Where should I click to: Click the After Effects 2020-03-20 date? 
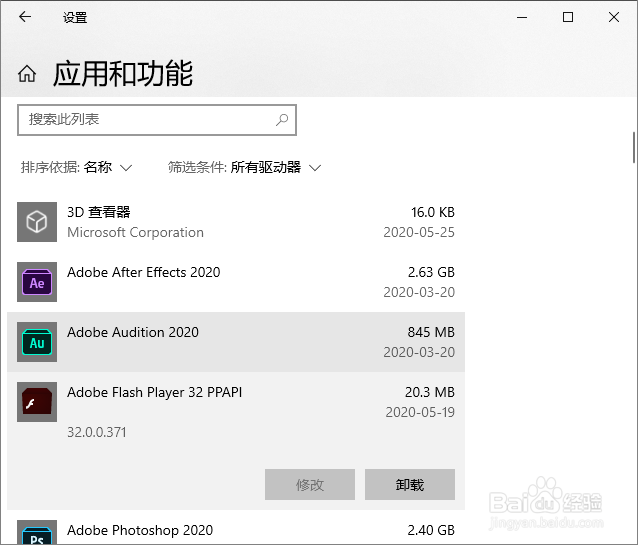click(x=419, y=292)
